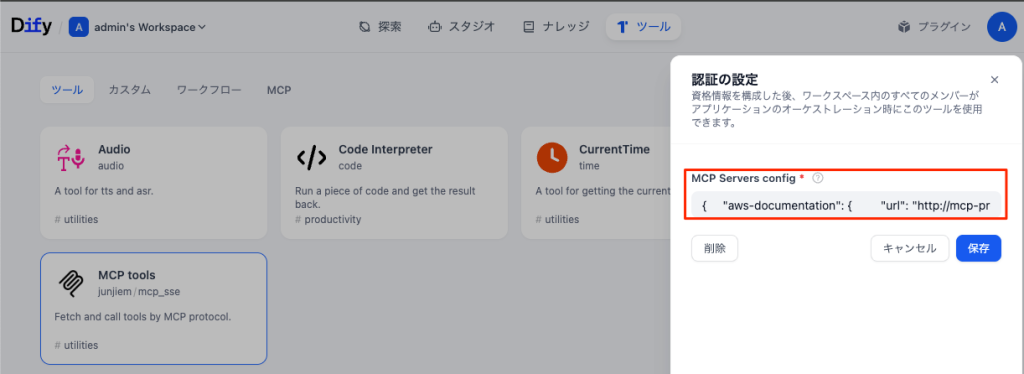This screenshot has width=1024, height=374.
Task: Click the utilities tag on MCP tools card
Action: (76, 345)
